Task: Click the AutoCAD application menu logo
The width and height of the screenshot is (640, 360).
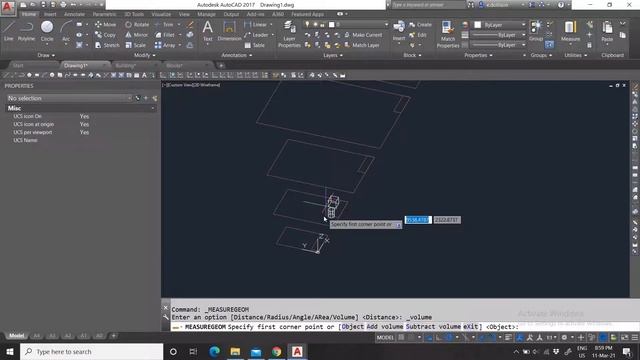Action: (x=8, y=7)
